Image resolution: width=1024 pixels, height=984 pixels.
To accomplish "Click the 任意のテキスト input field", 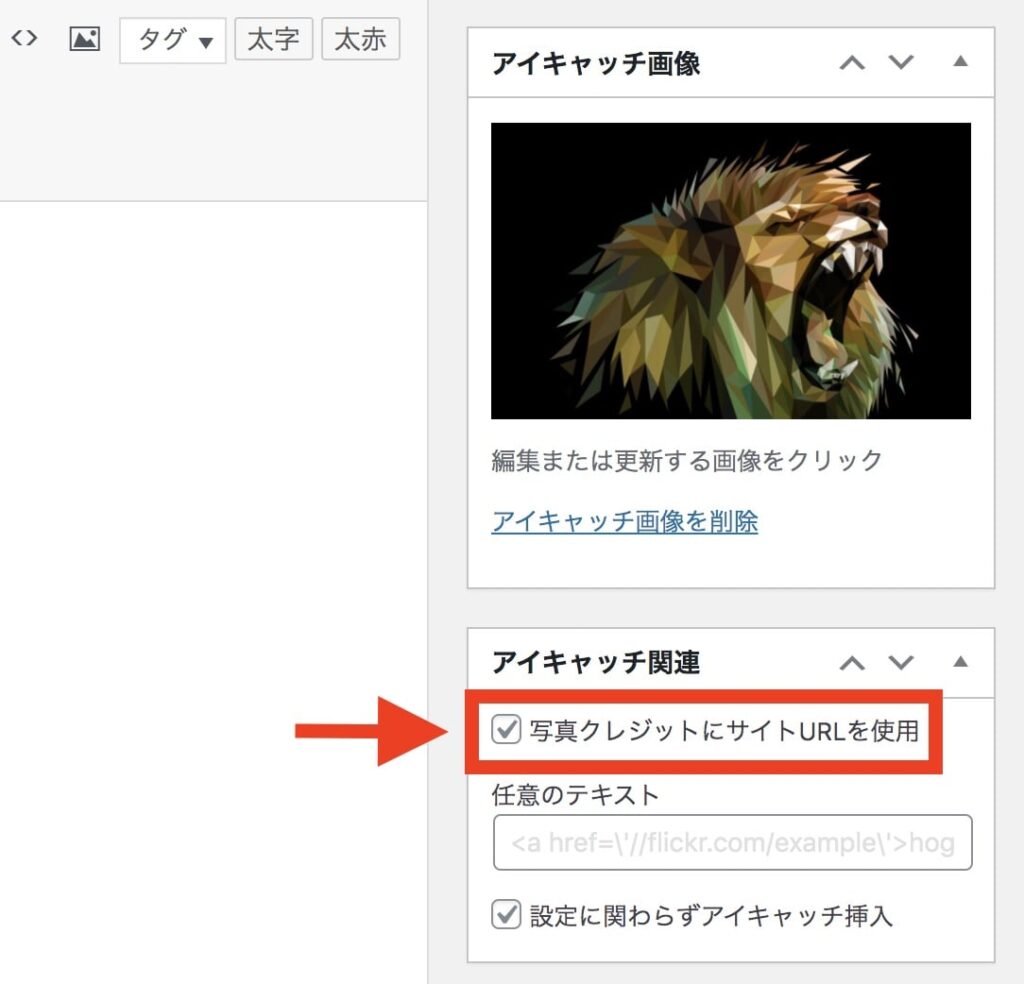I will pyautogui.click(x=733, y=842).
